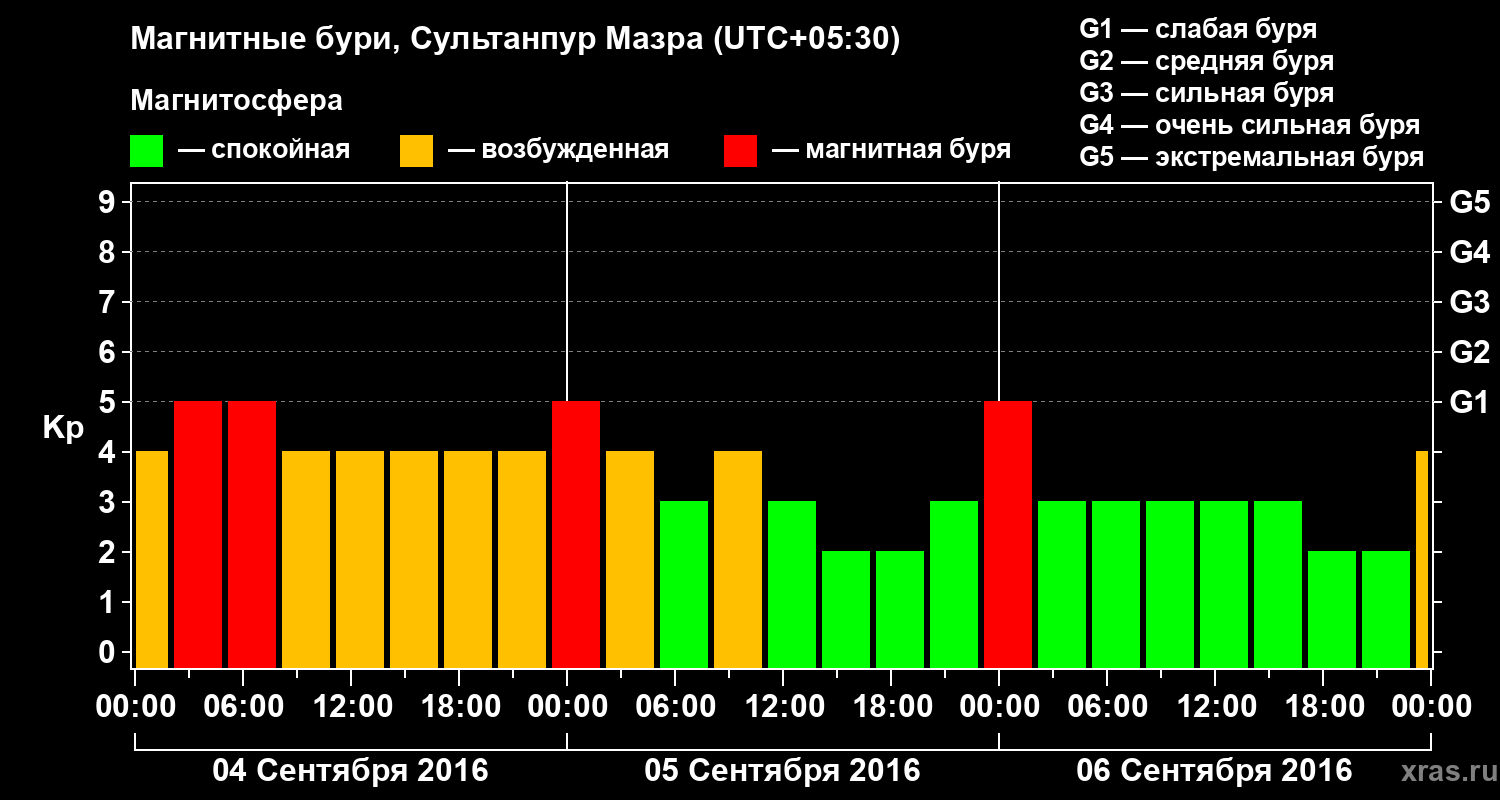1500x800 pixels.
Task: Click the '06:00' tick above 06 Сентября
Action: [x=1106, y=706]
